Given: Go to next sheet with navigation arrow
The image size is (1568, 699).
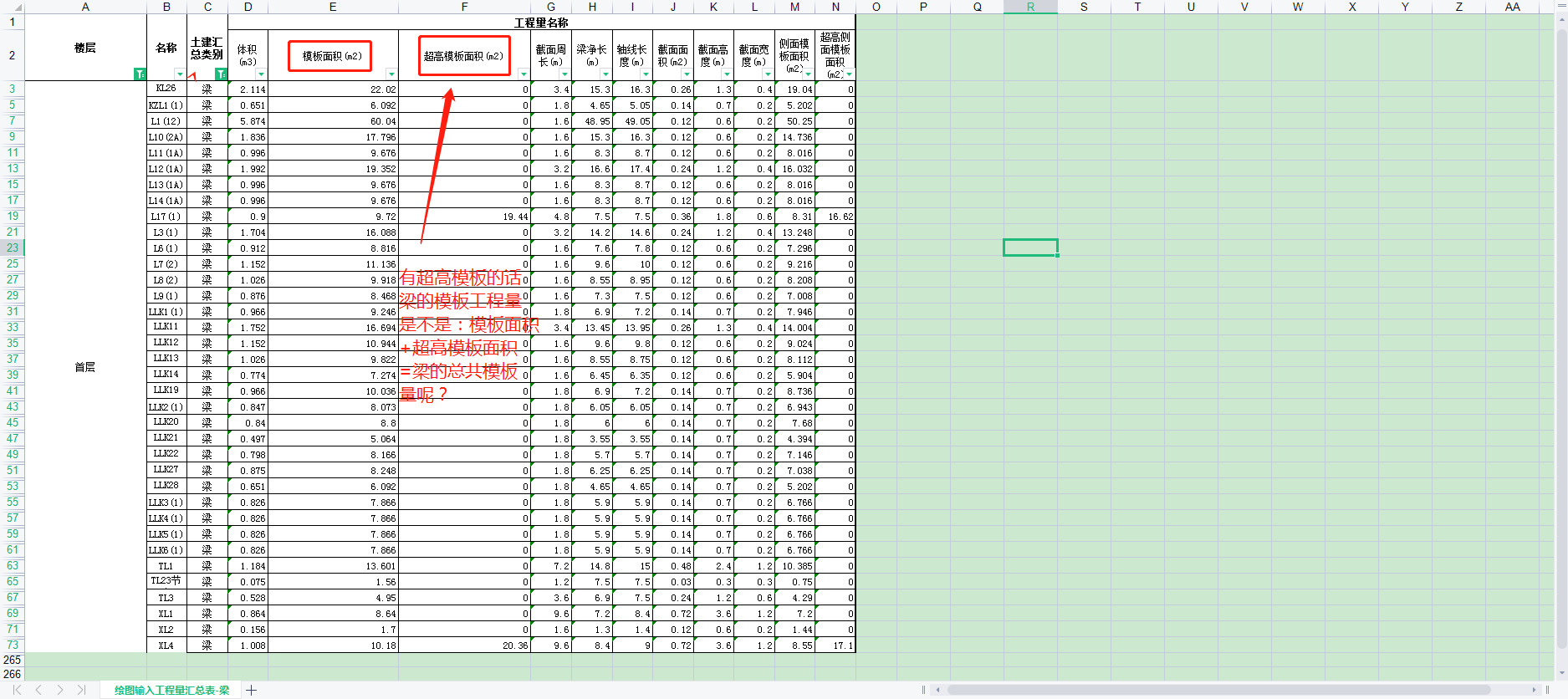Looking at the screenshot, I should click(60, 690).
